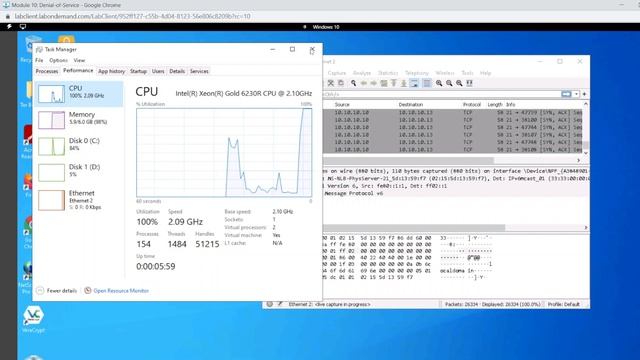The height and width of the screenshot is (360, 640).
Task: Click lab client lightning bolt icon
Action: pos(9,27)
